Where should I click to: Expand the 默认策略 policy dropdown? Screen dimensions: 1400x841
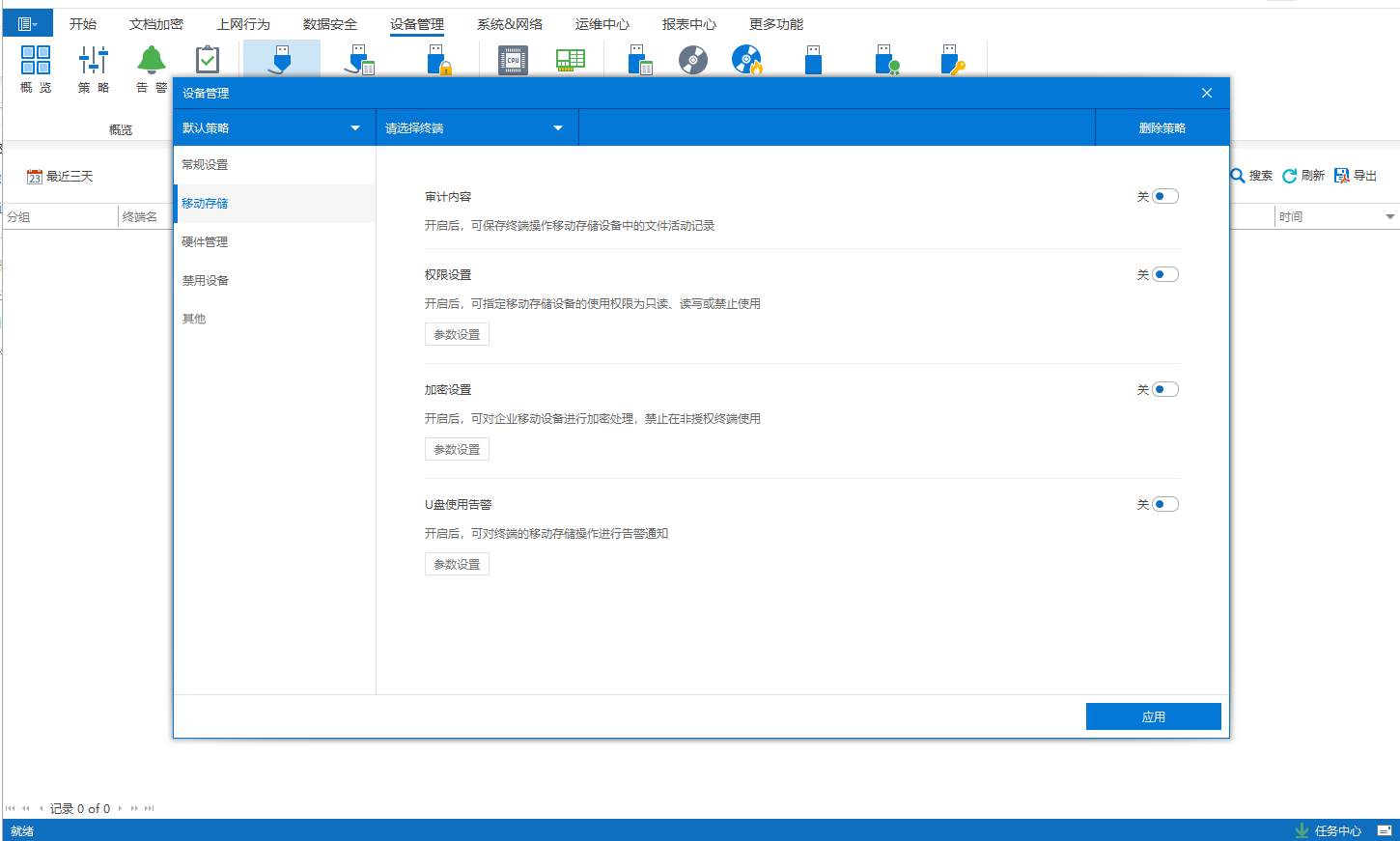273,128
